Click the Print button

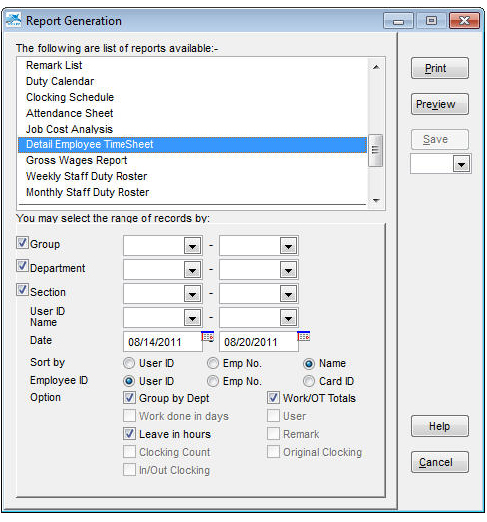pos(440,68)
